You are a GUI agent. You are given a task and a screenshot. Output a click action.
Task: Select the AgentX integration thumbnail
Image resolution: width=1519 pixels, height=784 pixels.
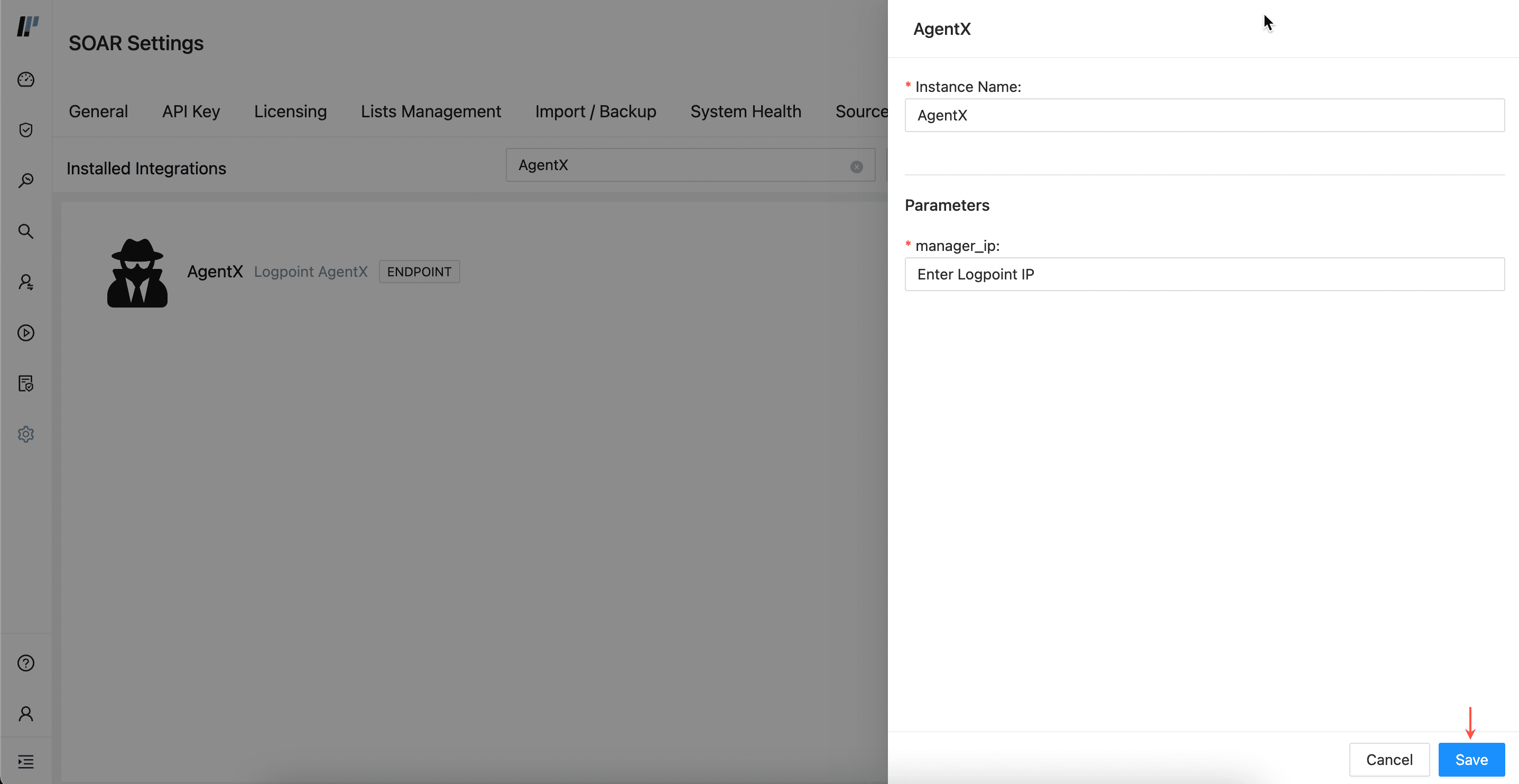[137, 272]
